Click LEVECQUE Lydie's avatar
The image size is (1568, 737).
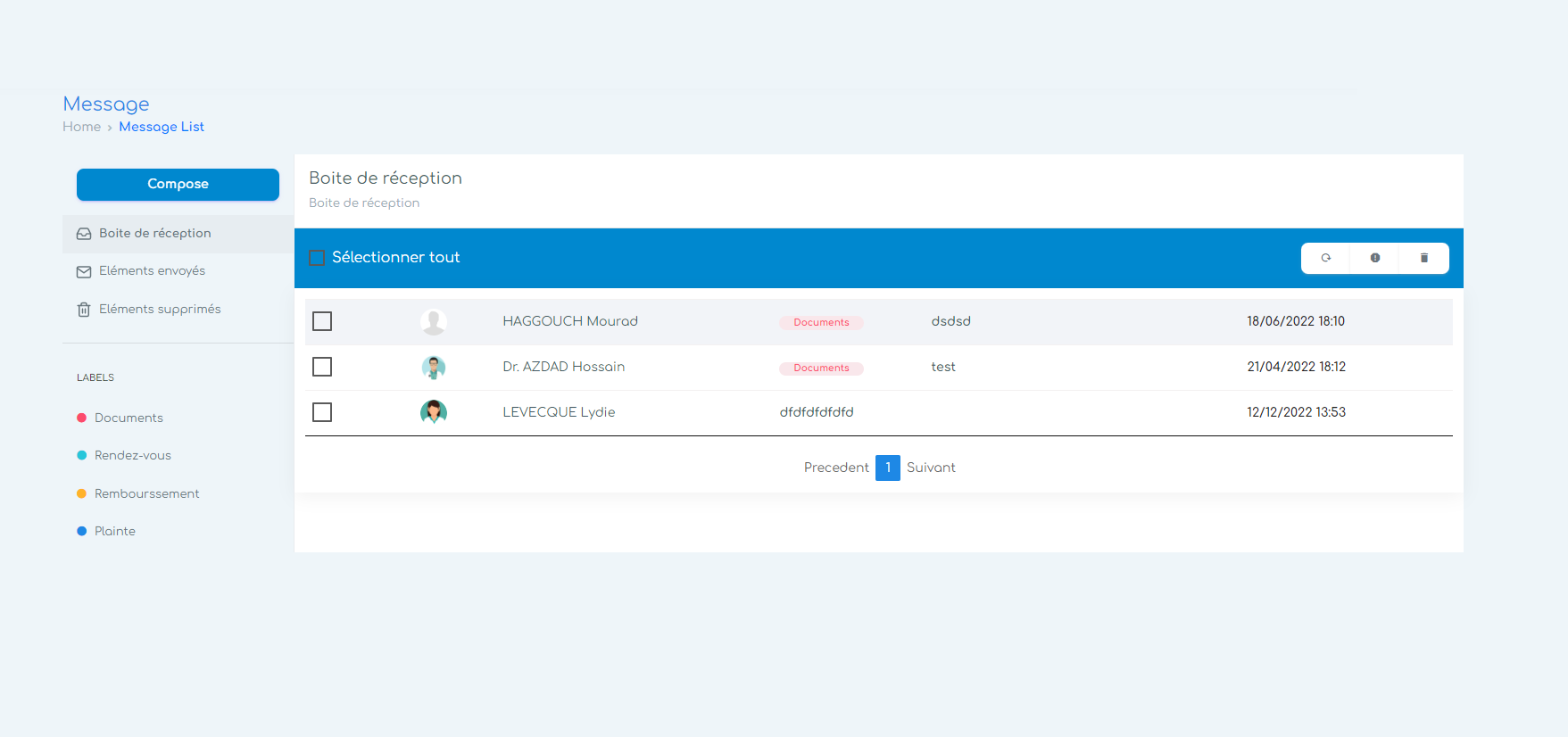[434, 412]
